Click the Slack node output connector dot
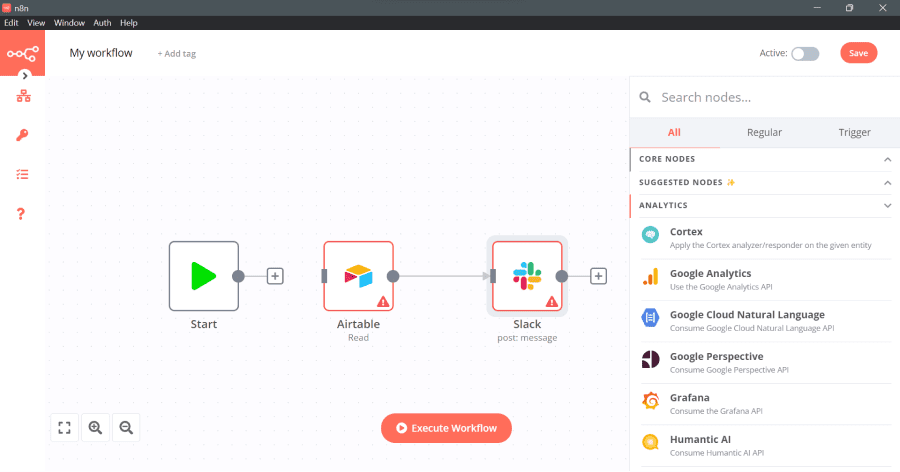 click(x=562, y=276)
